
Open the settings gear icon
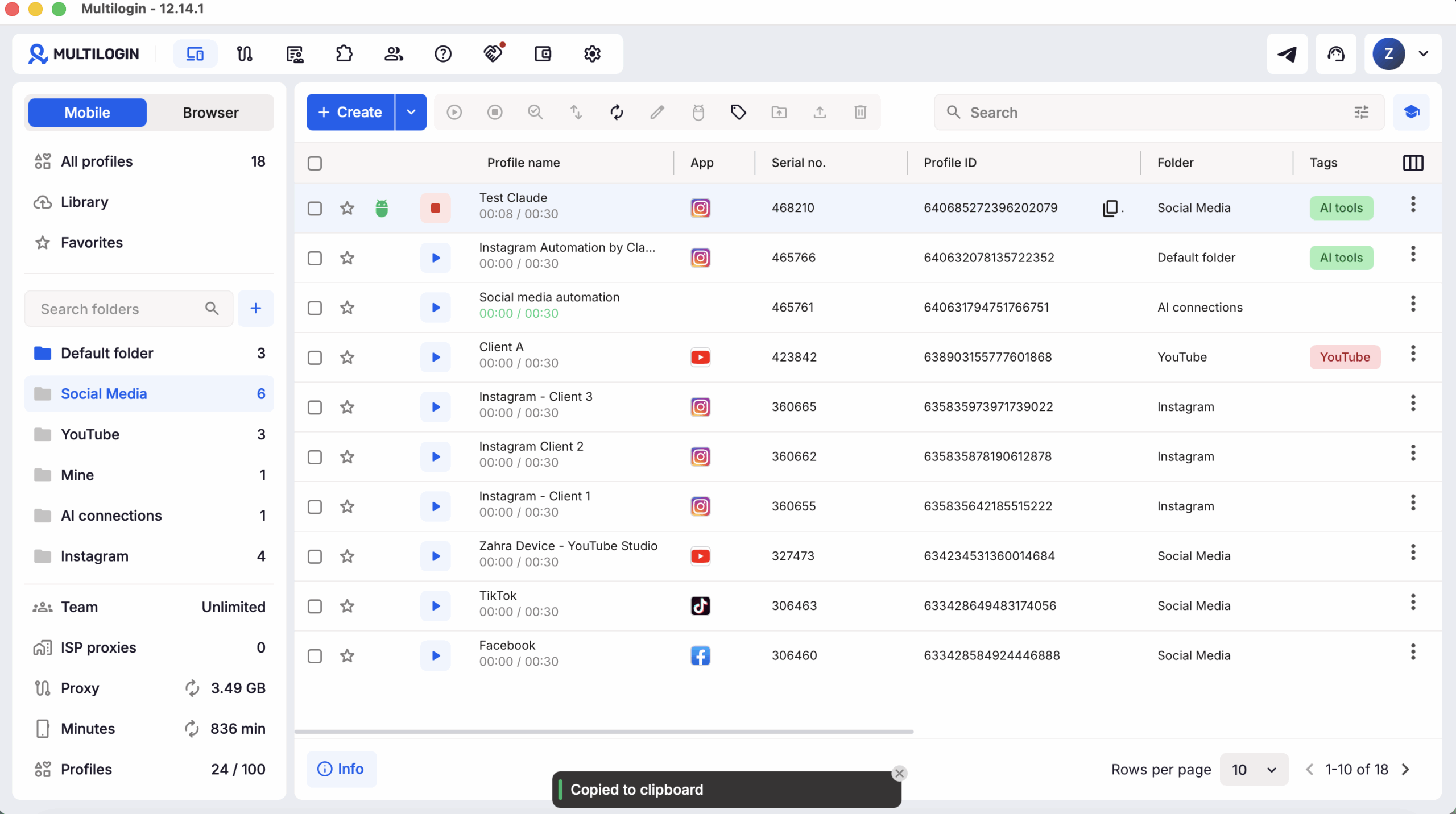pos(592,54)
